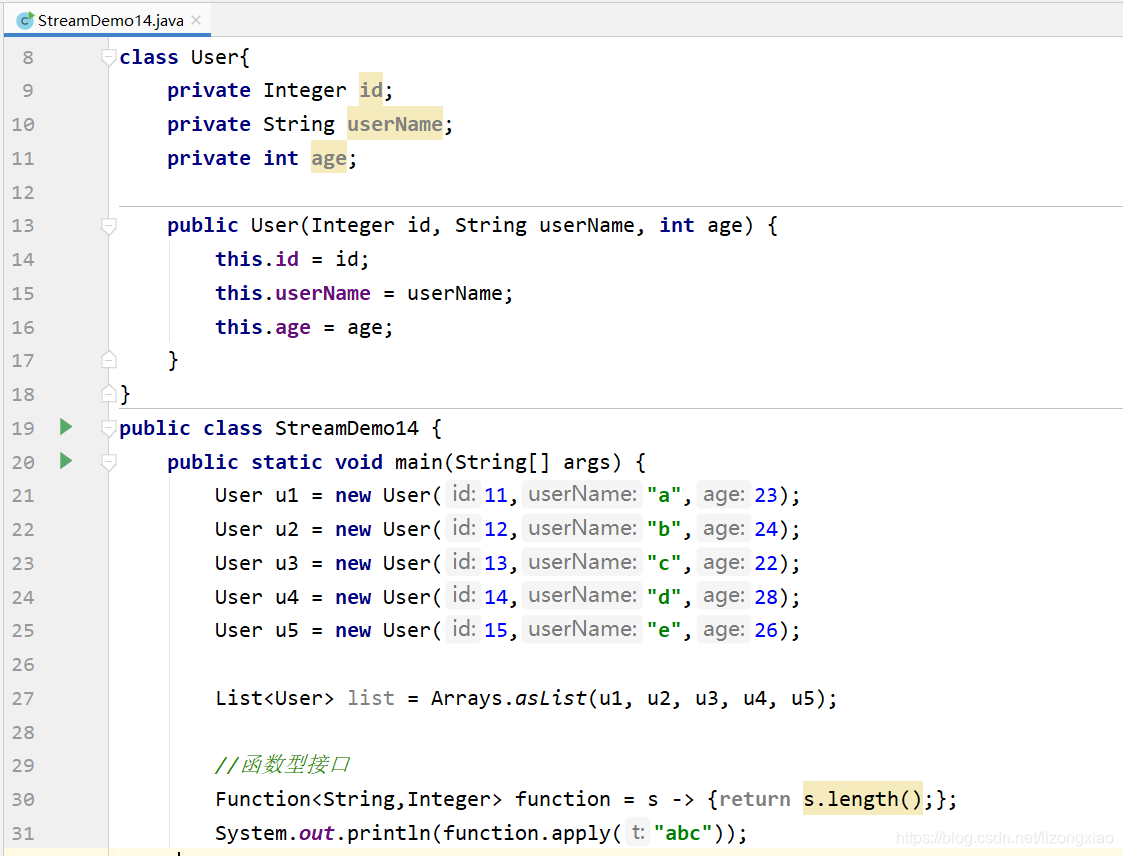
Task: Collapse the User class at line 8
Action: [x=109, y=58]
